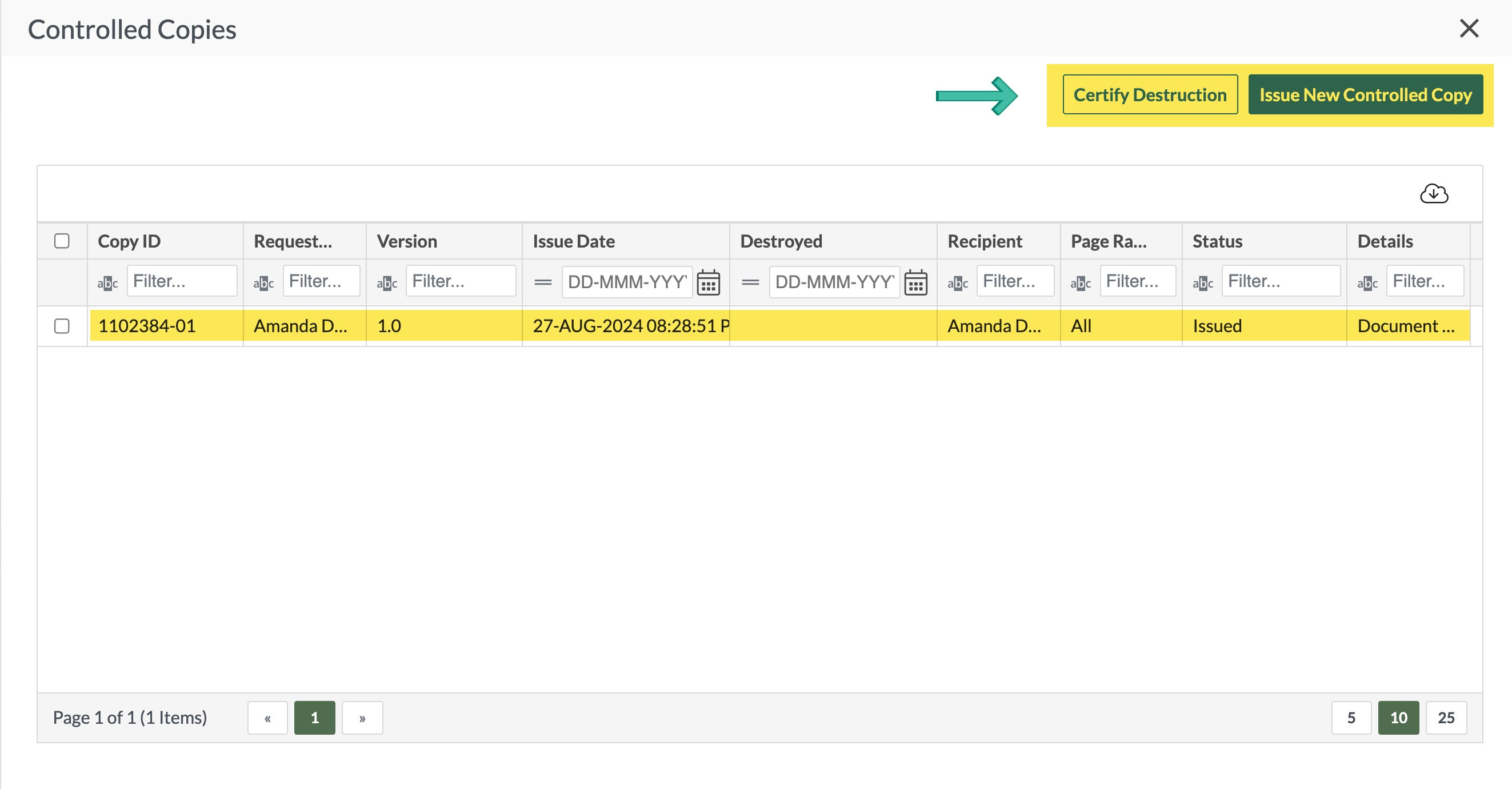Select the 1102384-01 copy ID cell
Image resolution: width=1512 pixels, height=789 pixels.
click(x=166, y=326)
